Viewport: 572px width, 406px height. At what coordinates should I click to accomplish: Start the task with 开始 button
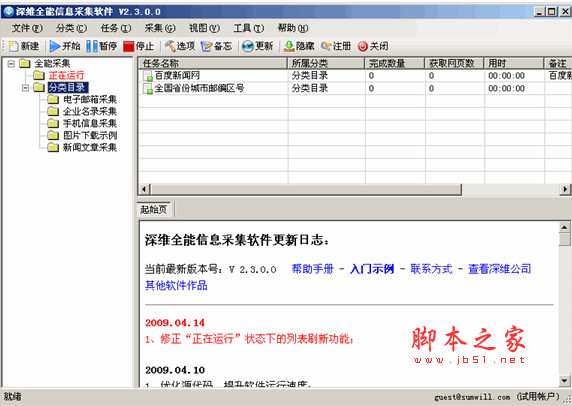(65, 46)
